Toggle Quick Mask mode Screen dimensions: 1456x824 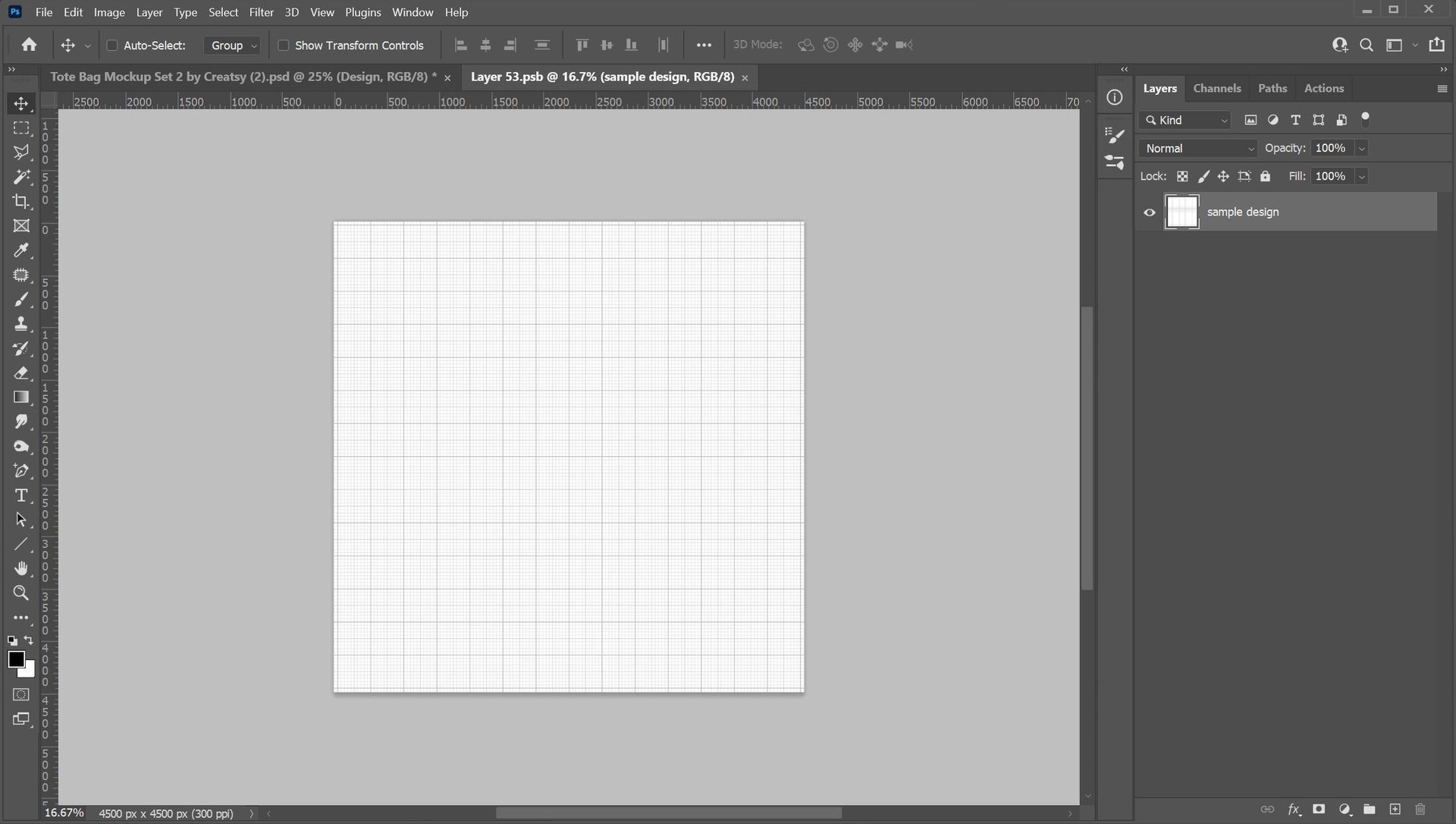tap(21, 694)
